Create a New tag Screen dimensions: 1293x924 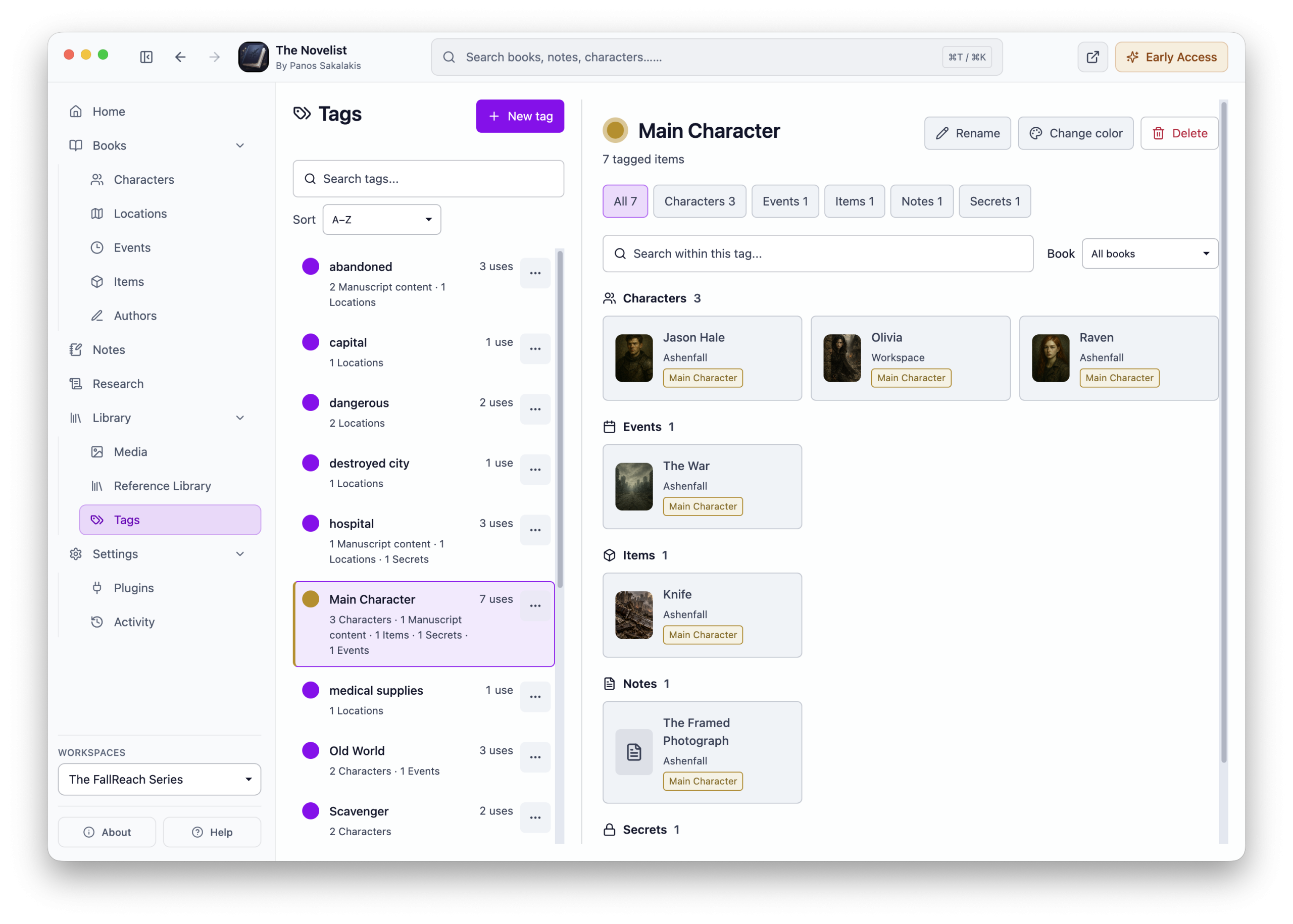point(520,116)
